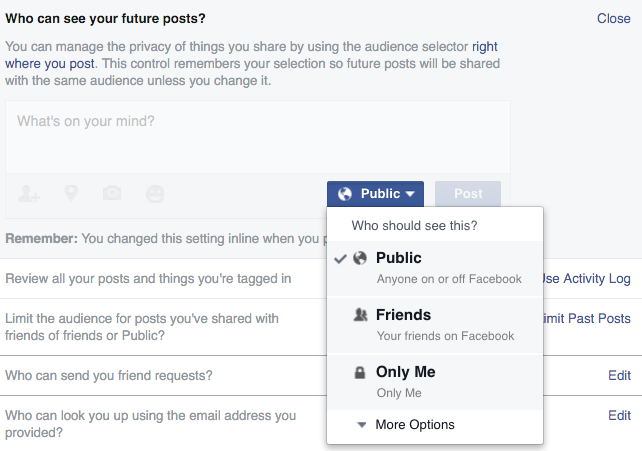Click the emoji feeling icon in composer
Image resolution: width=642 pixels, height=451 pixels.
click(x=154, y=193)
